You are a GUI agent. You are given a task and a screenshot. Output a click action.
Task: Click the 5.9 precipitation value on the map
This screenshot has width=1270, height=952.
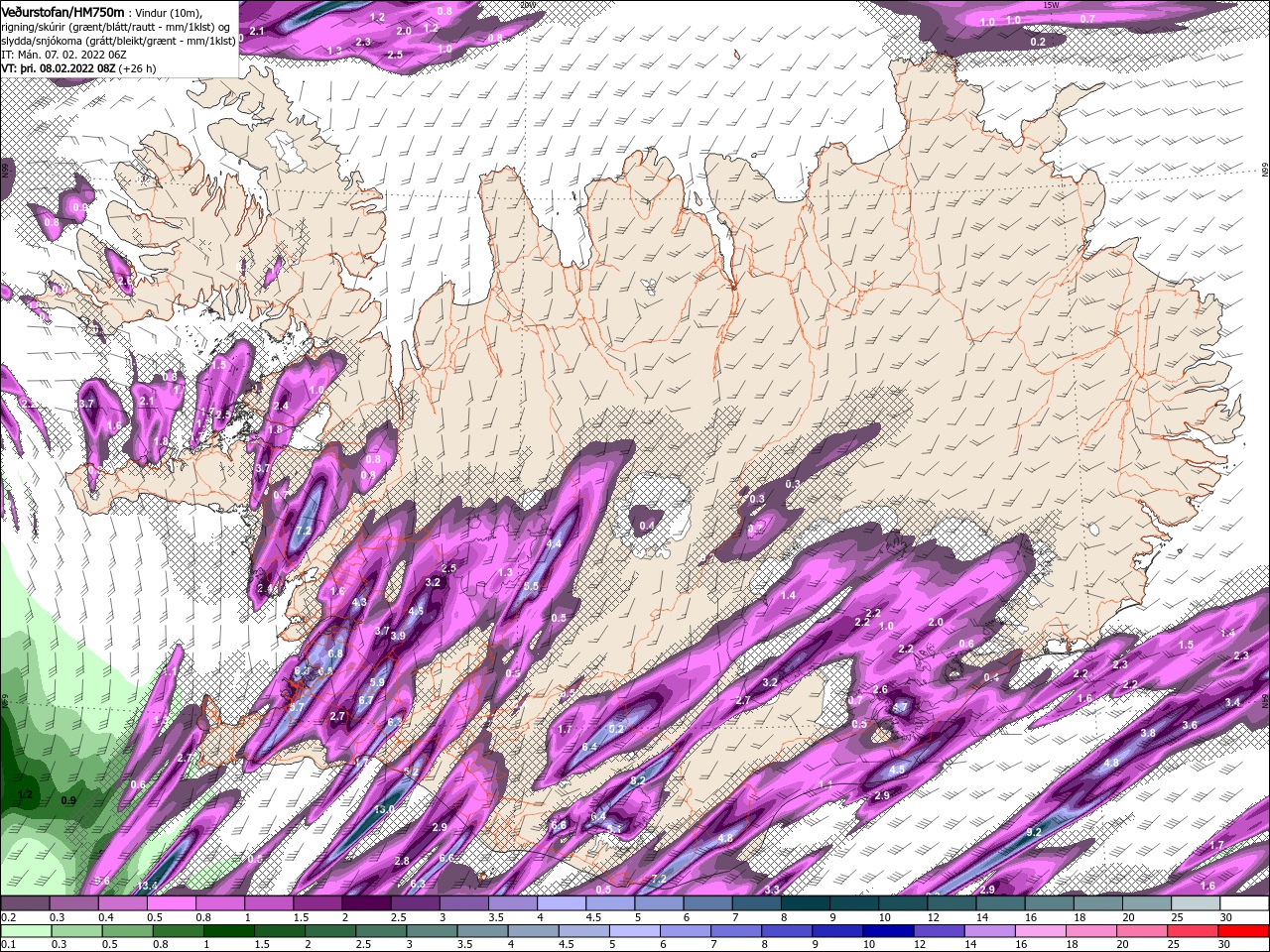tap(377, 682)
